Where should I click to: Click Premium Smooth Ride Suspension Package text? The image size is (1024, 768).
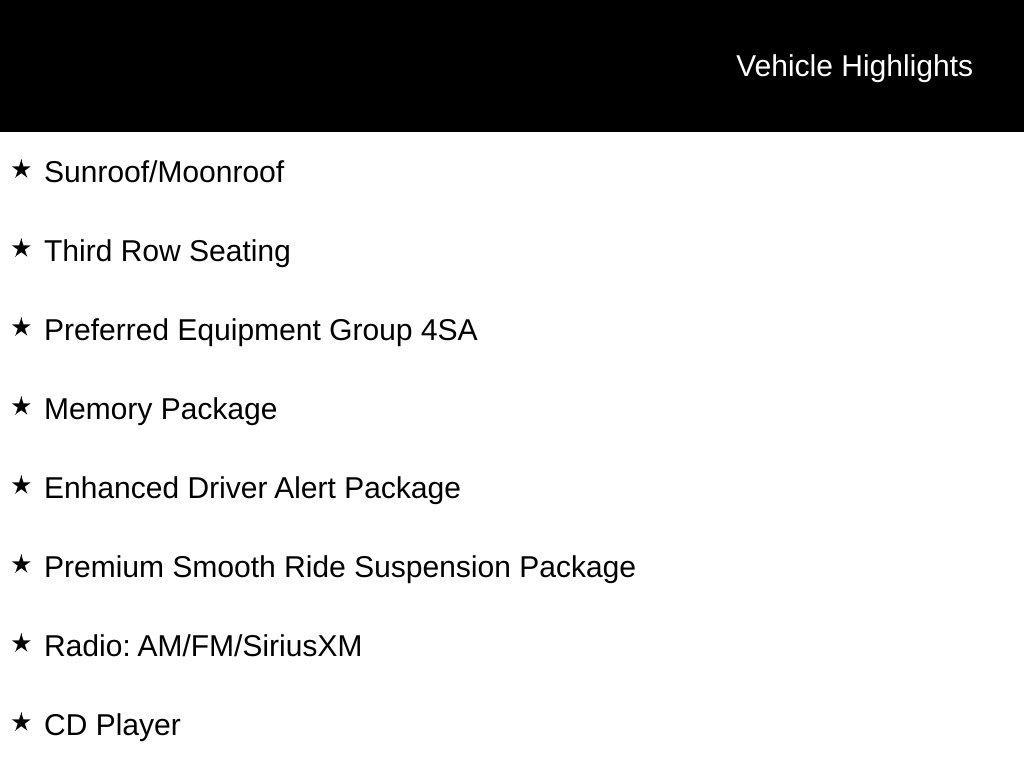(x=340, y=568)
